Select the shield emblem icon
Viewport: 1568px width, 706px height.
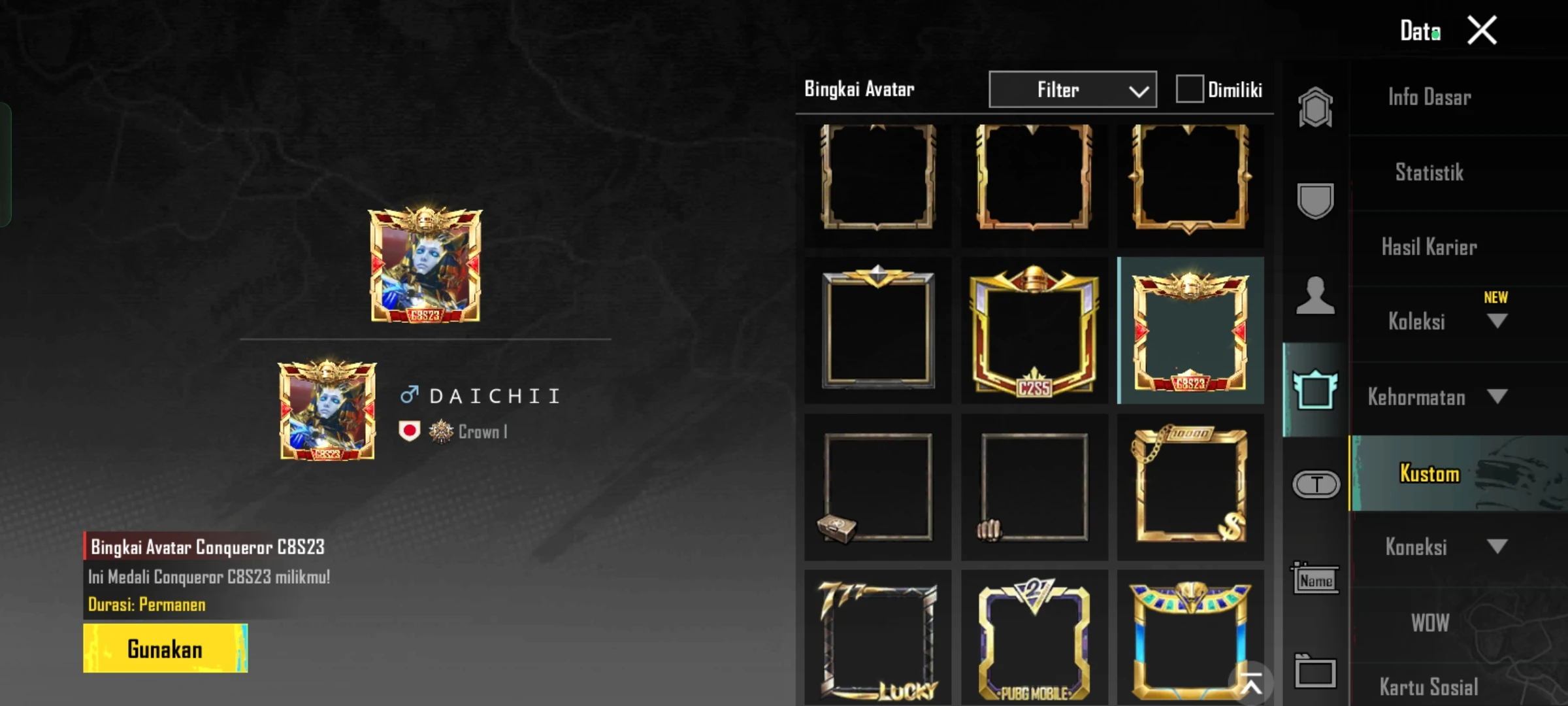point(1315,201)
